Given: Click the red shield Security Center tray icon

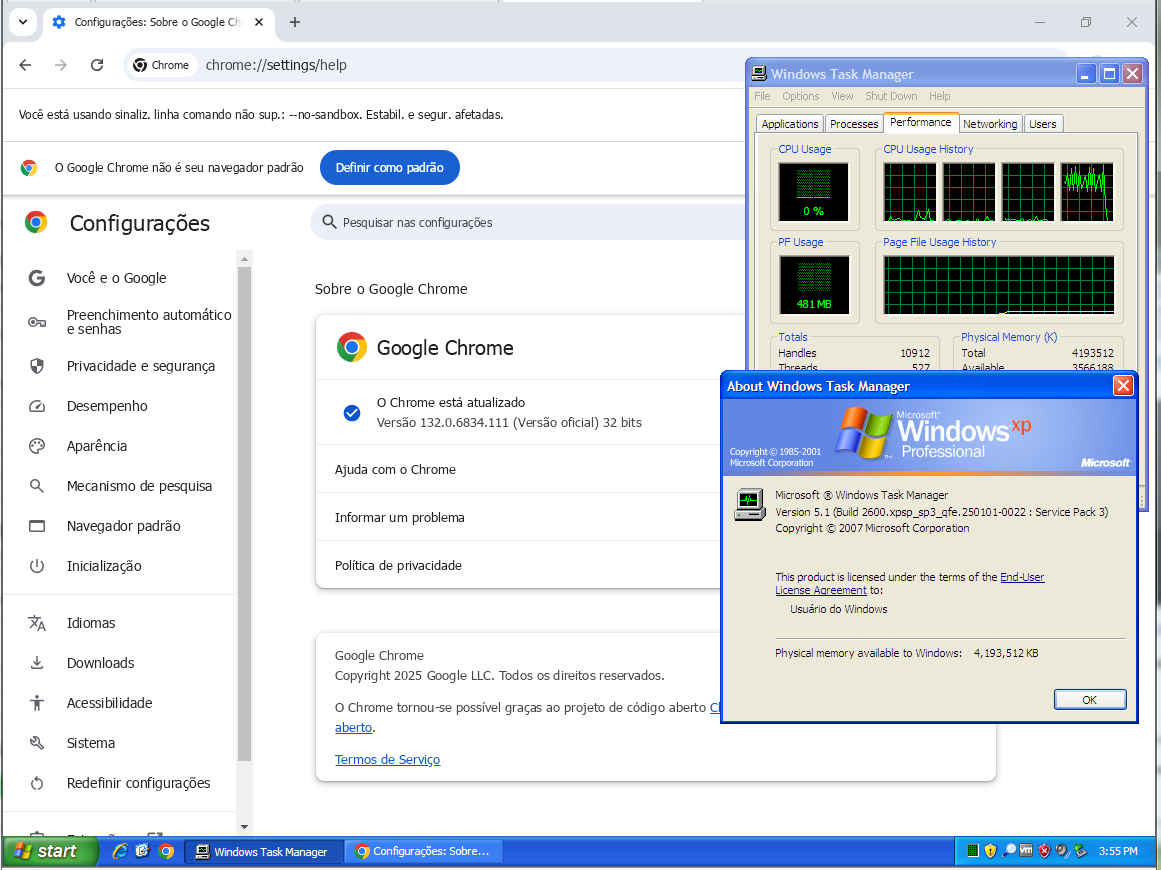Looking at the screenshot, I should click(1045, 851).
